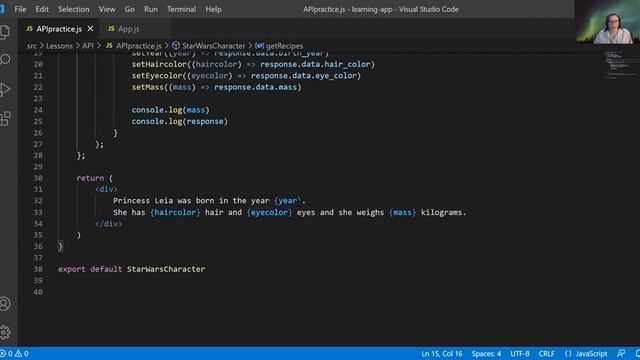Change indentation via Spaces: 4
Image resolution: width=640 pixels, height=360 pixels.
[x=486, y=353]
